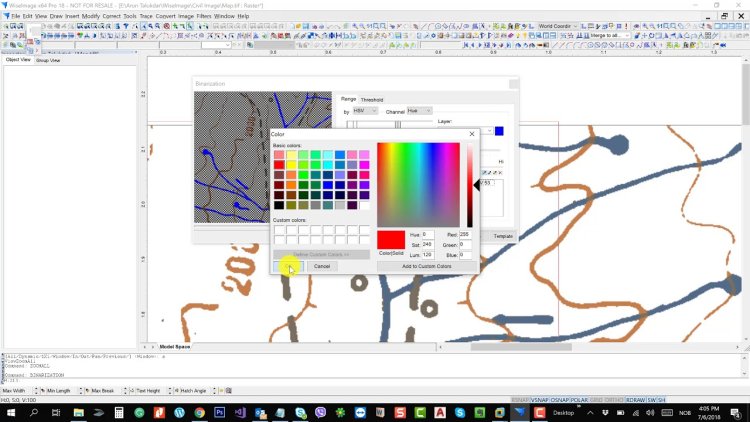Click Add to Custom Colors
750x422 pixels.
coord(427,266)
